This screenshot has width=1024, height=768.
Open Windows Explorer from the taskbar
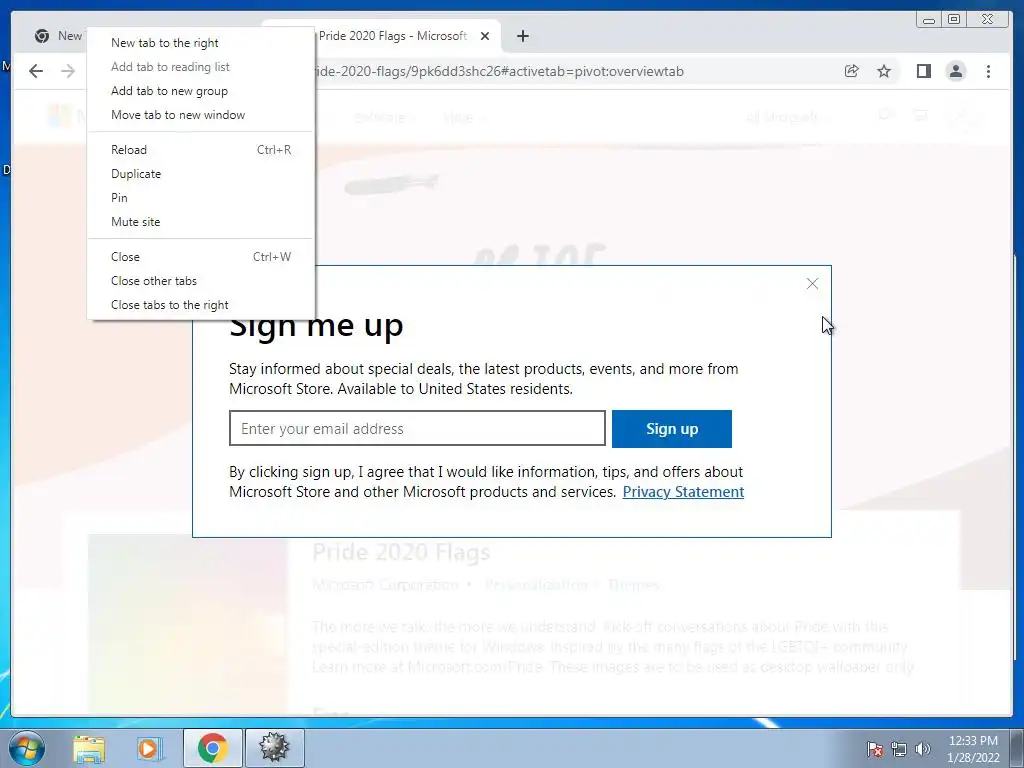89,748
